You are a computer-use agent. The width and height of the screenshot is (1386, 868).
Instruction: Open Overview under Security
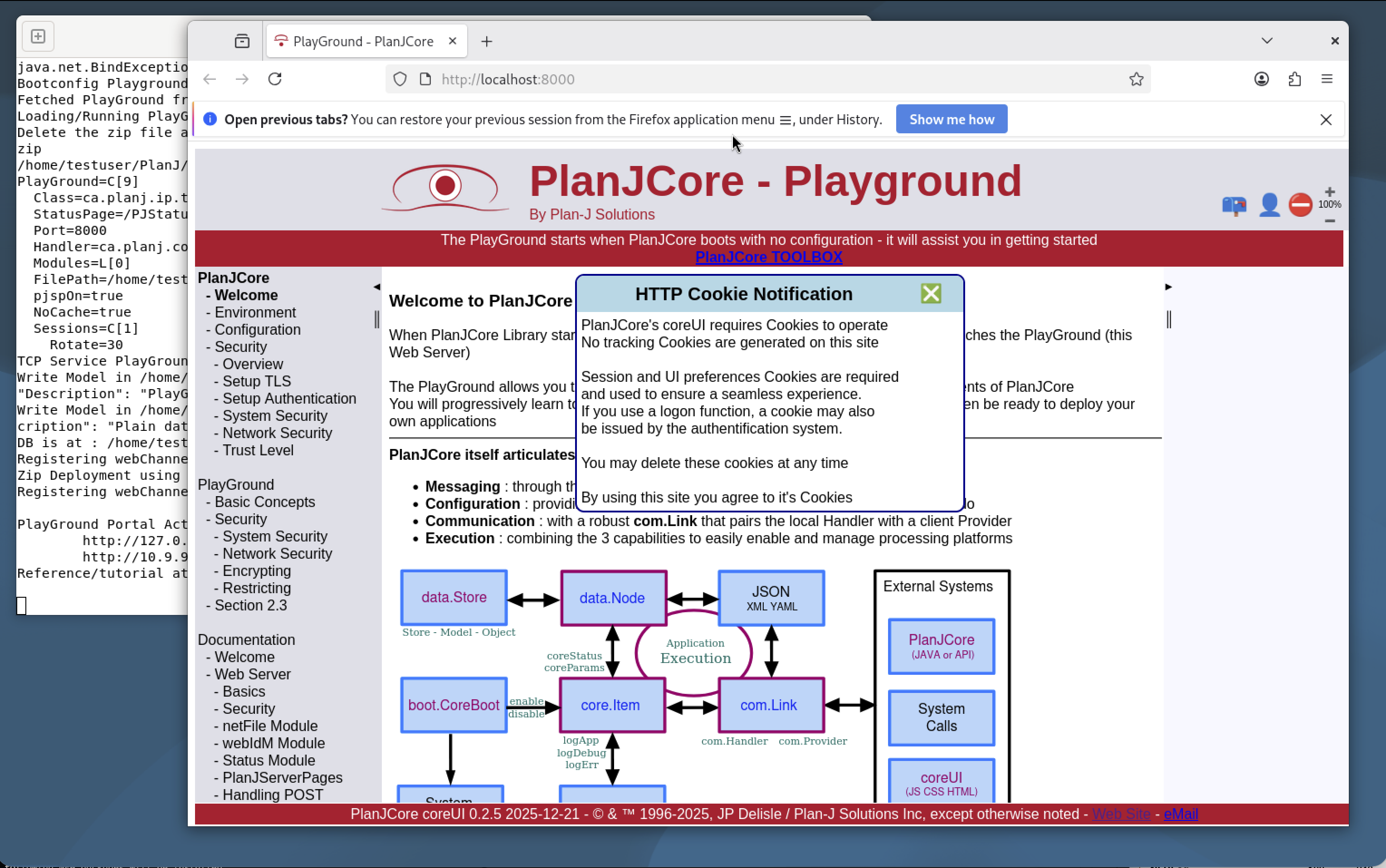click(x=253, y=364)
